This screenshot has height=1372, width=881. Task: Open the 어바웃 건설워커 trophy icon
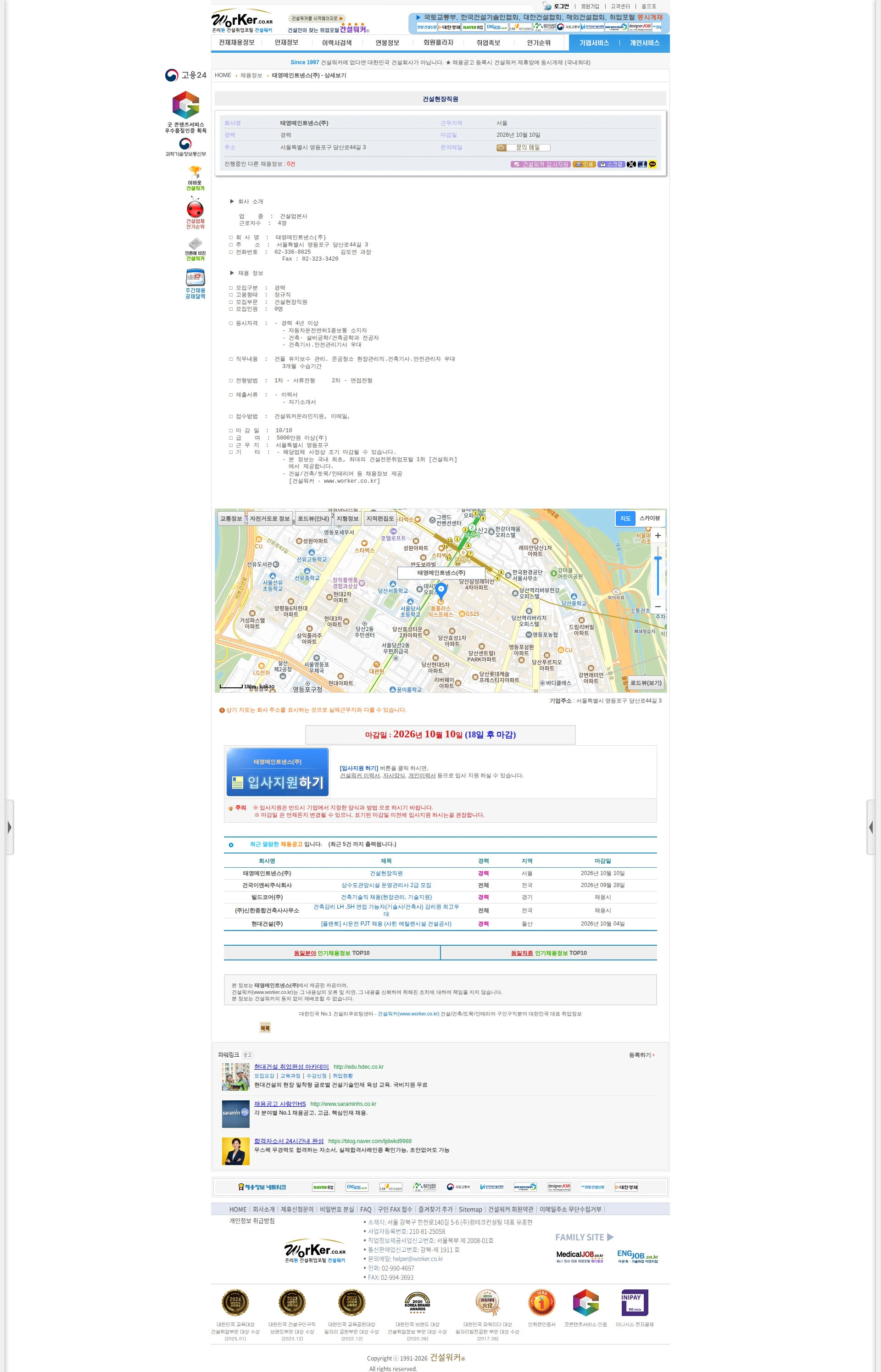pos(195,178)
